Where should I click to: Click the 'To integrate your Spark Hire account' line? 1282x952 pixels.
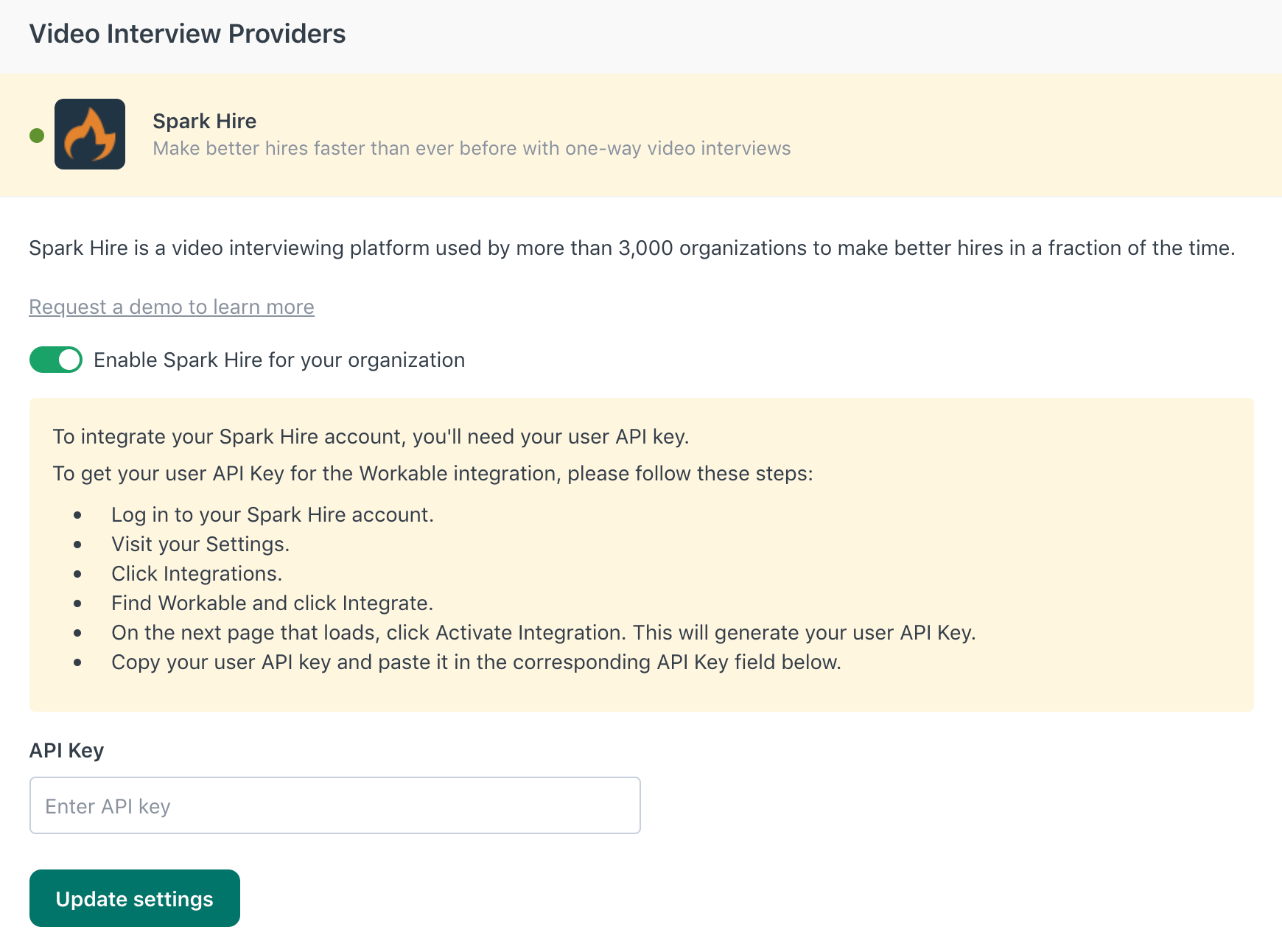pos(371,436)
